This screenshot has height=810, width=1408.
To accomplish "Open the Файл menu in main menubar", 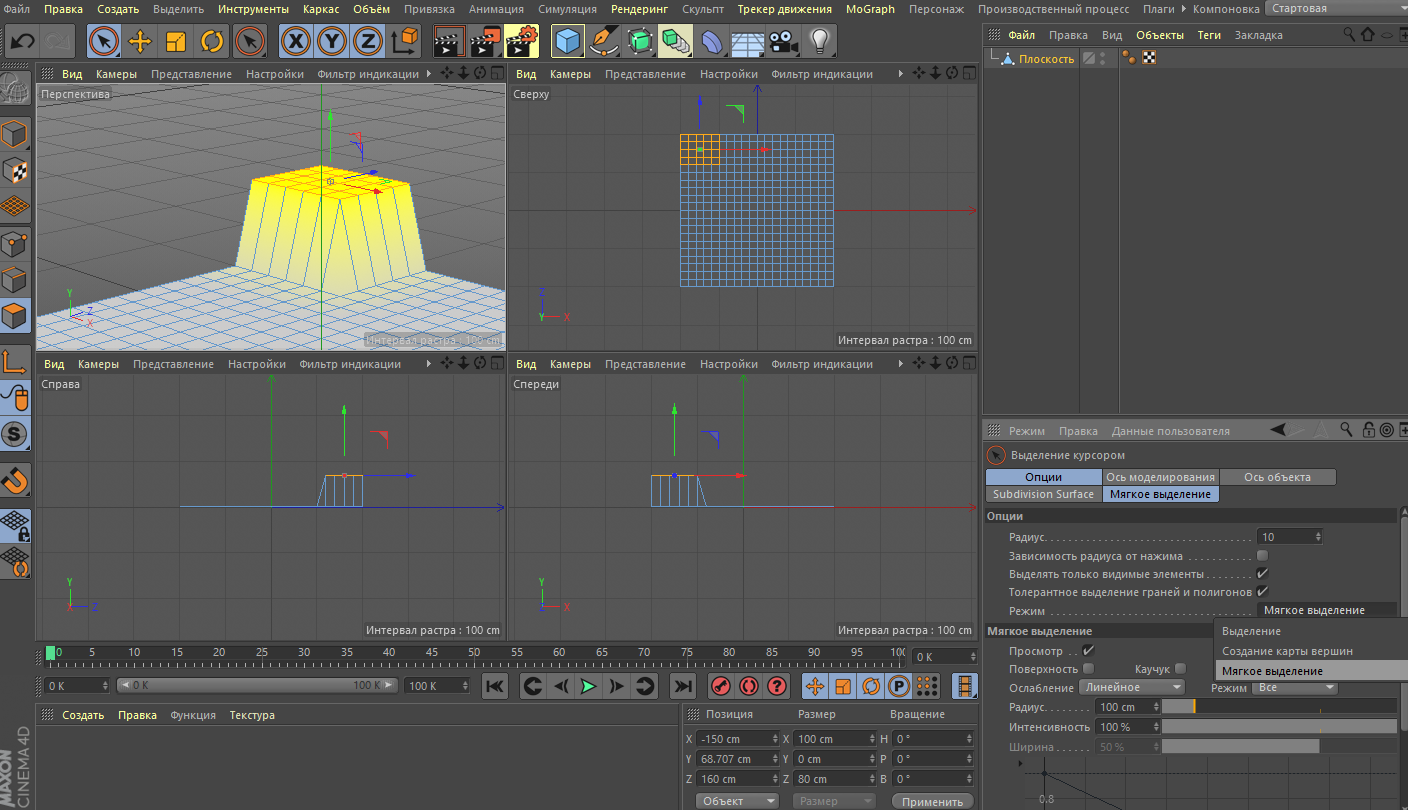I will pos(17,9).
